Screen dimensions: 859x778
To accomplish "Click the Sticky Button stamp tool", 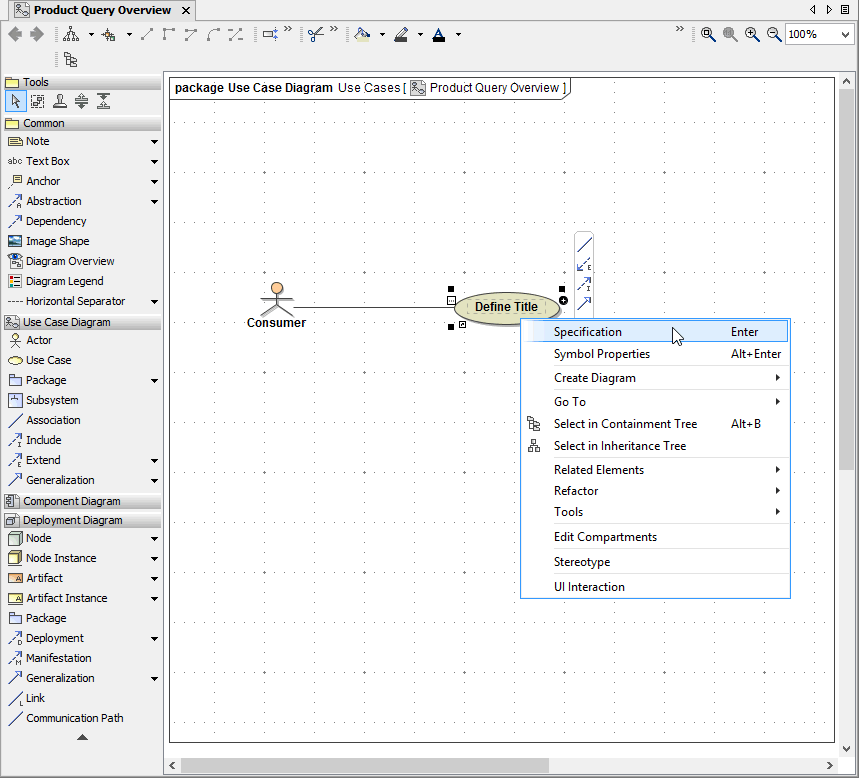I will tap(60, 101).
